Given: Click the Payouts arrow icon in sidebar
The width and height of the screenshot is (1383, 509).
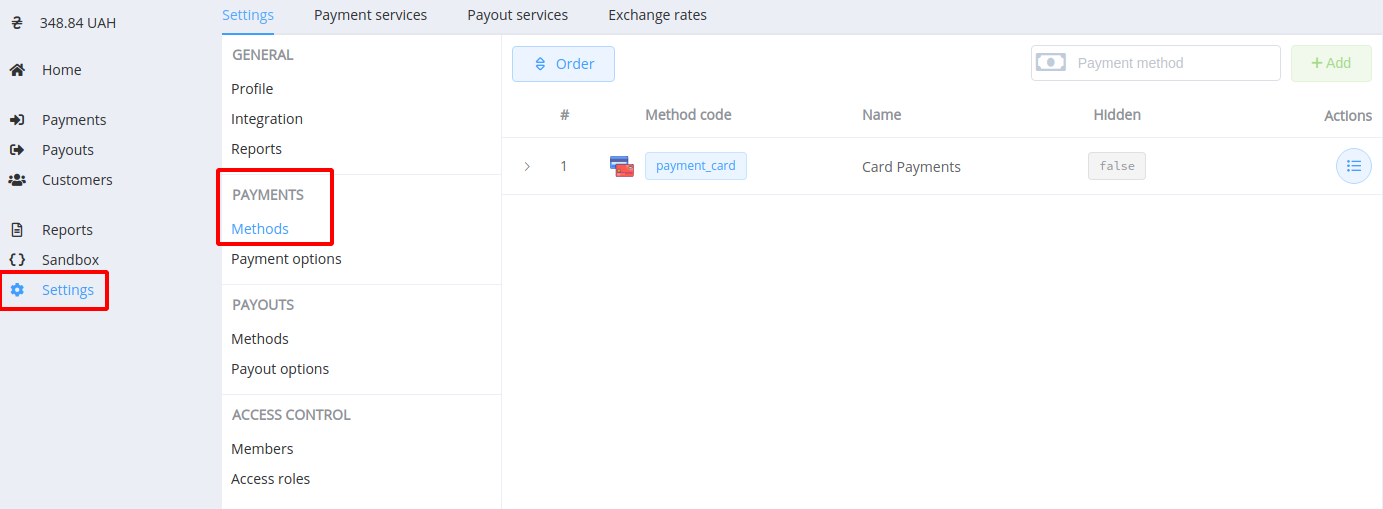Looking at the screenshot, I should tap(17, 150).
